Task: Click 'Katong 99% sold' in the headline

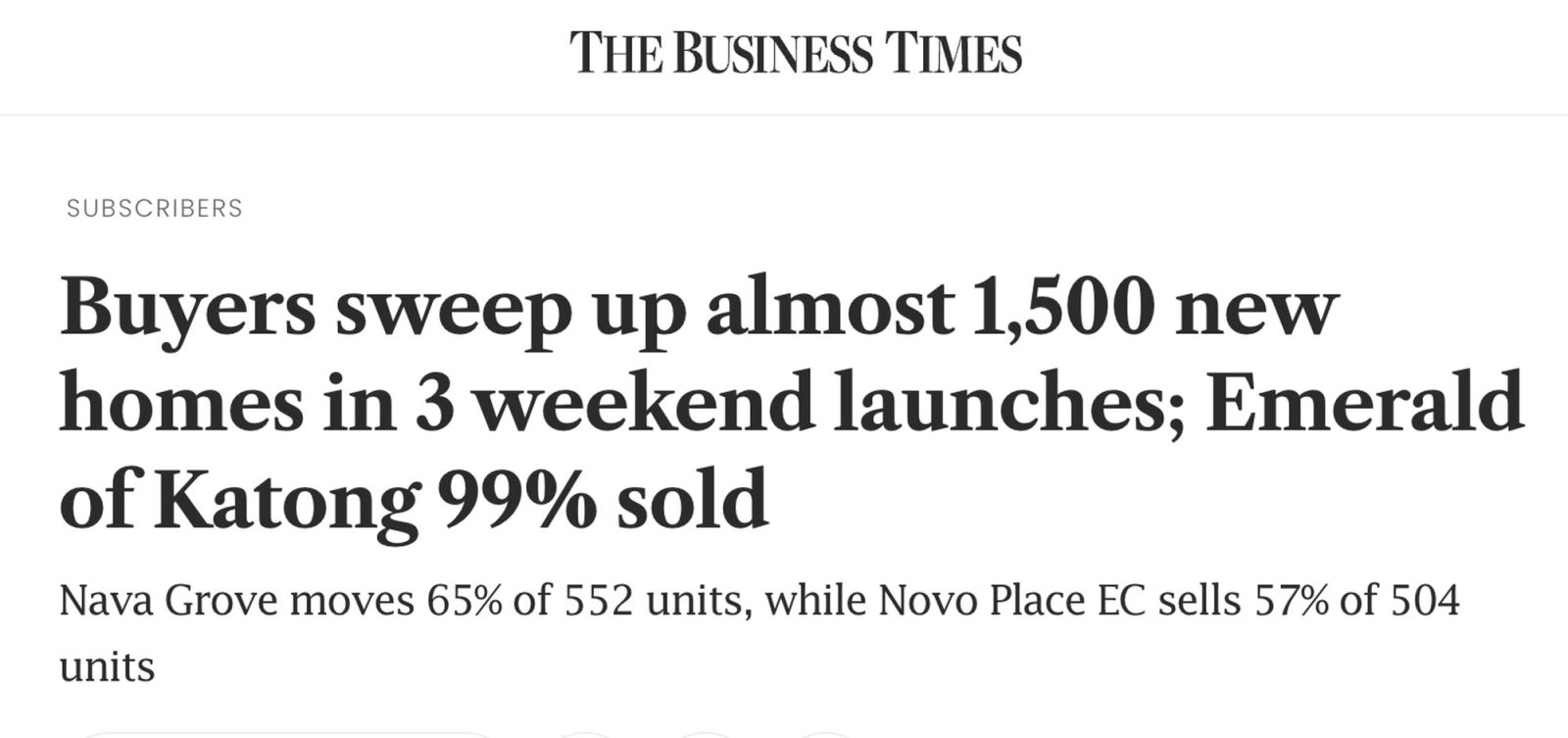Action: (462, 499)
